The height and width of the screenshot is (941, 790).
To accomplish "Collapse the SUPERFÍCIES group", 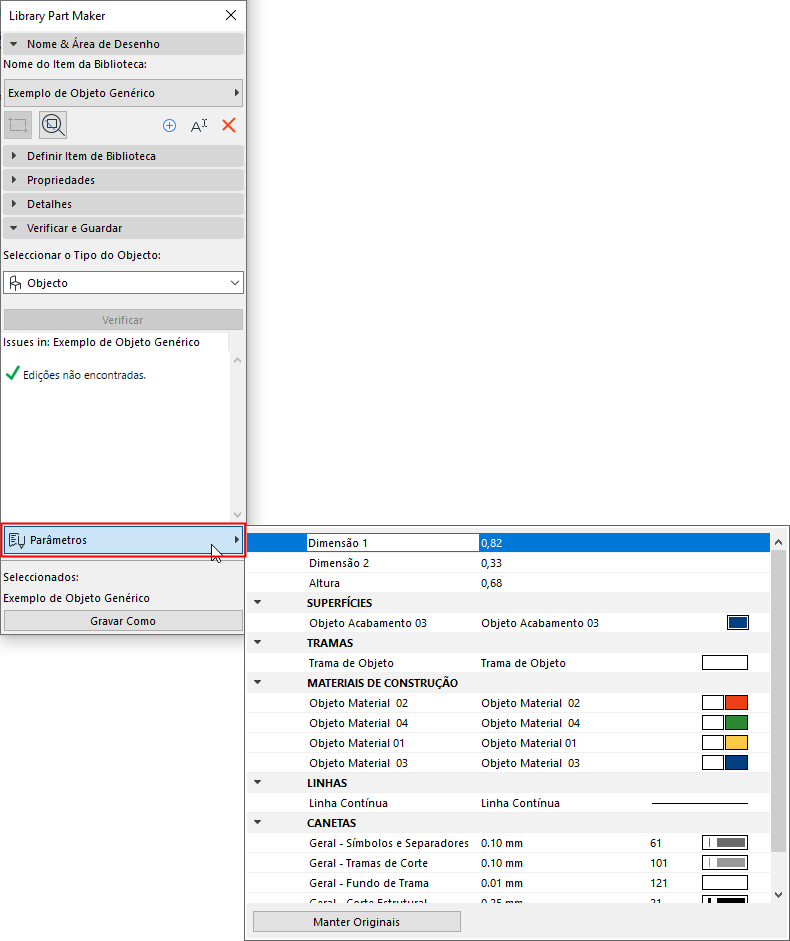I will point(258,602).
